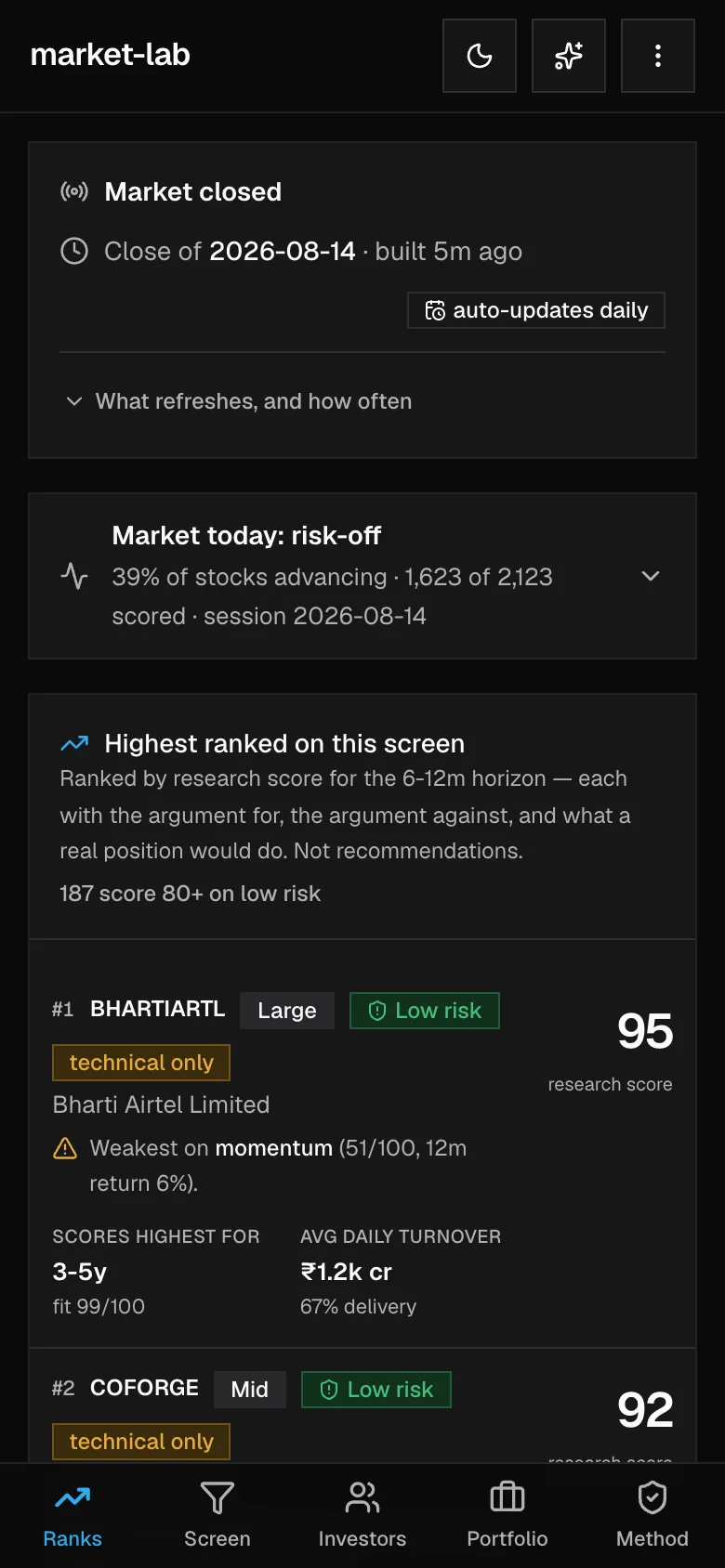
Task: Go to the Portfolio tab
Action: 507,1516
